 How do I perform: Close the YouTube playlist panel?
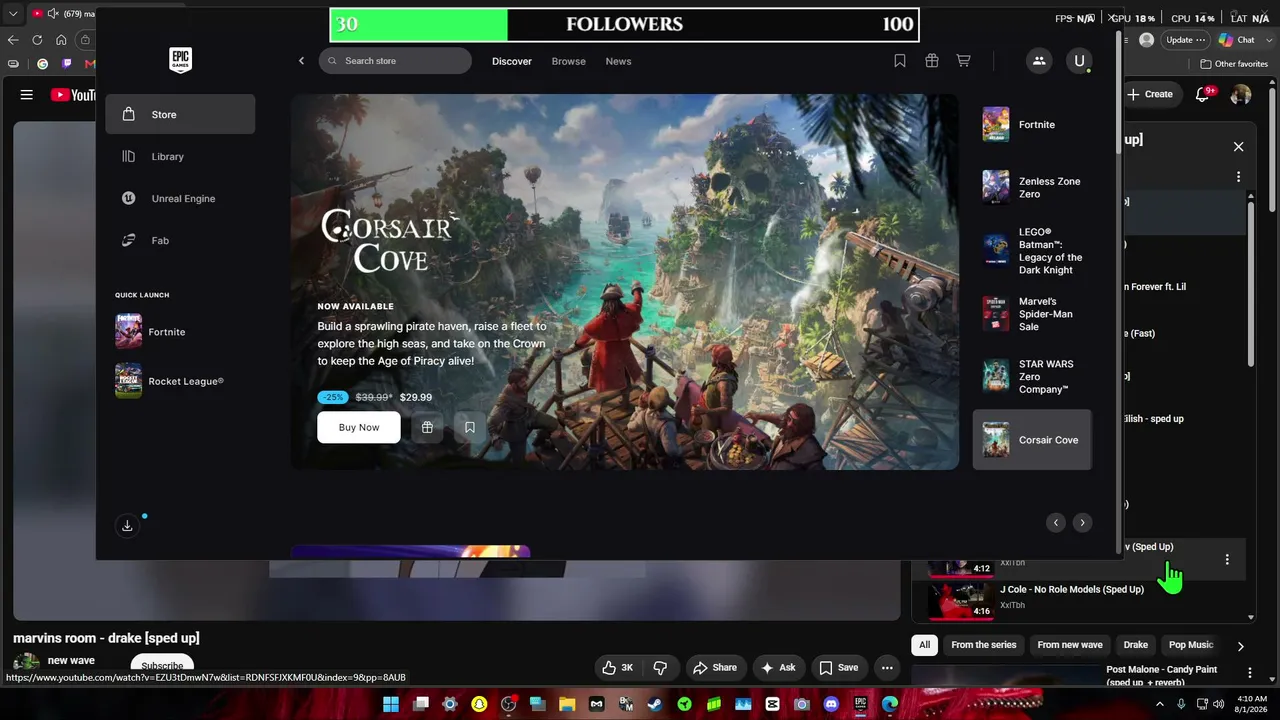click(x=1238, y=147)
